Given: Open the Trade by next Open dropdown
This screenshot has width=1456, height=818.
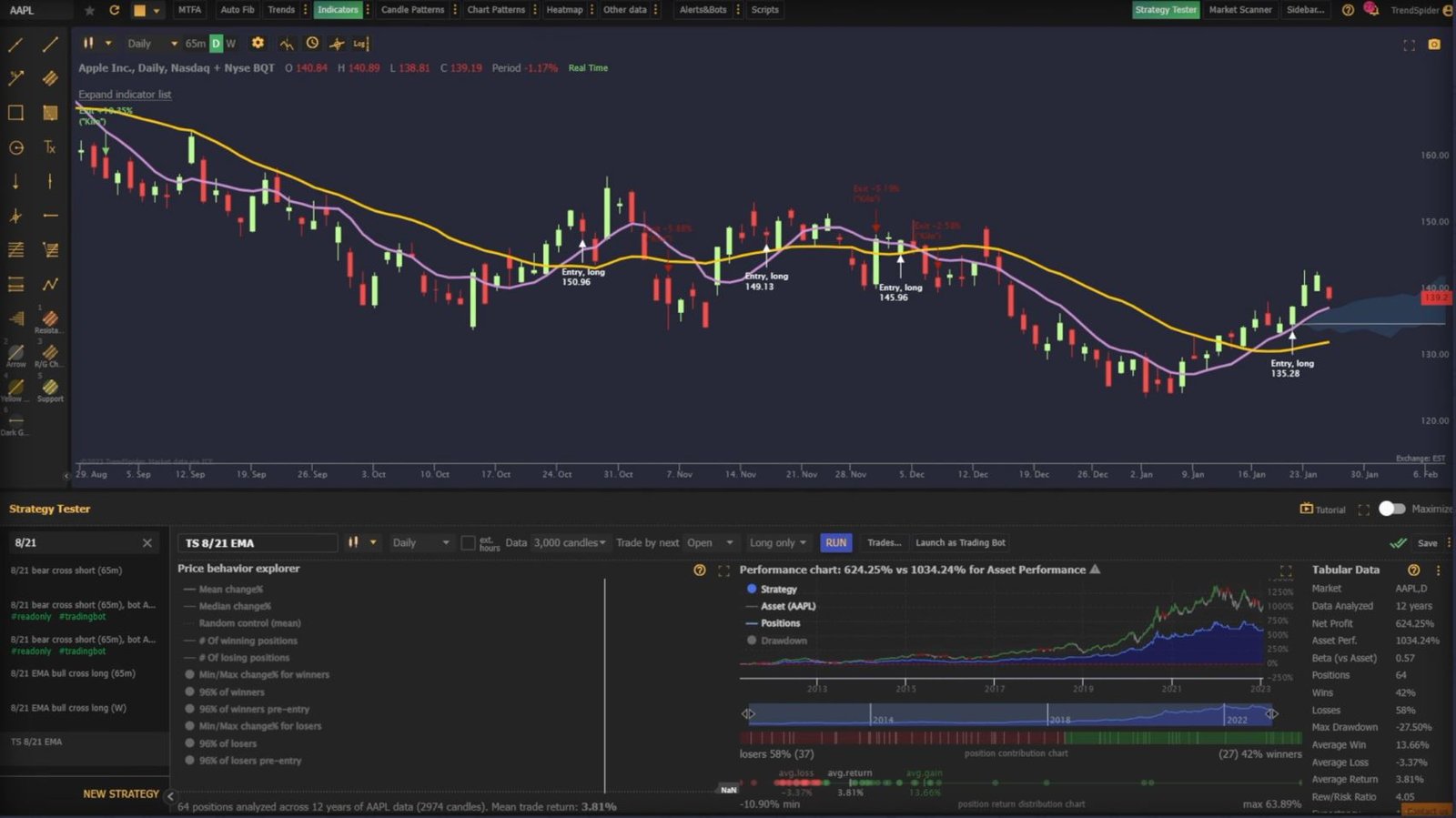Looking at the screenshot, I should [710, 543].
